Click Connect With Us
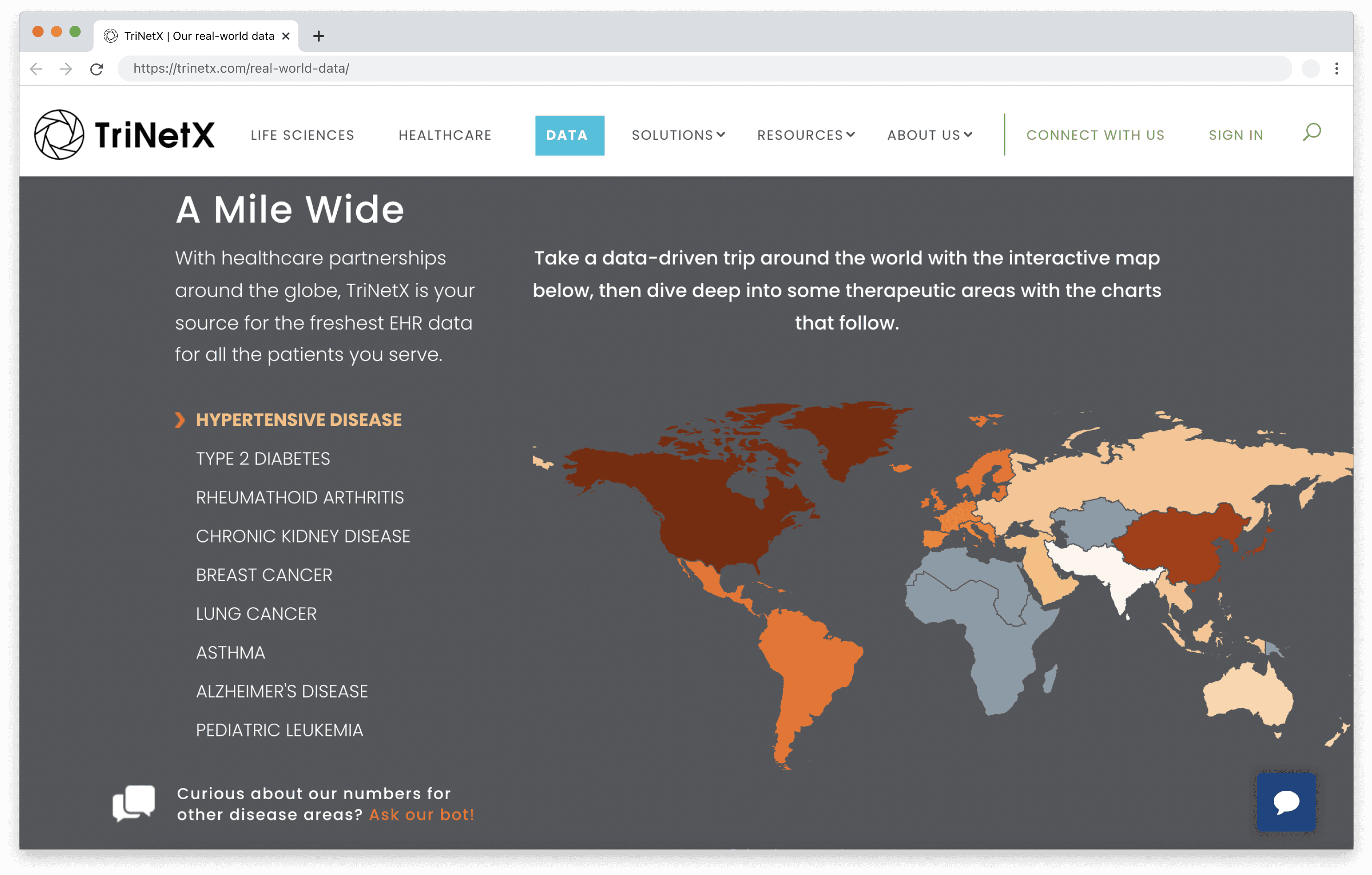The image size is (1372, 875). [x=1095, y=135]
